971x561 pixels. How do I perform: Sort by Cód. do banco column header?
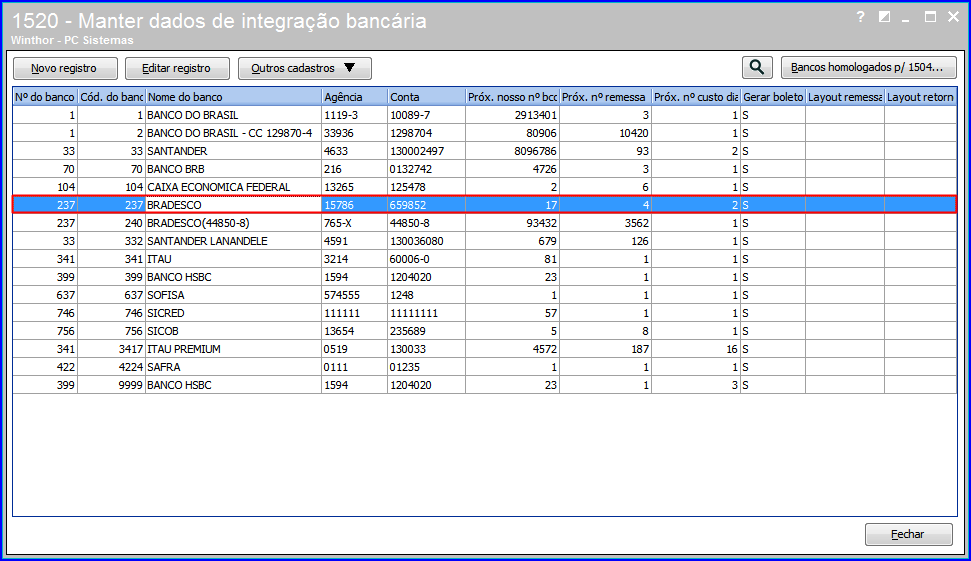pyautogui.click(x=111, y=97)
